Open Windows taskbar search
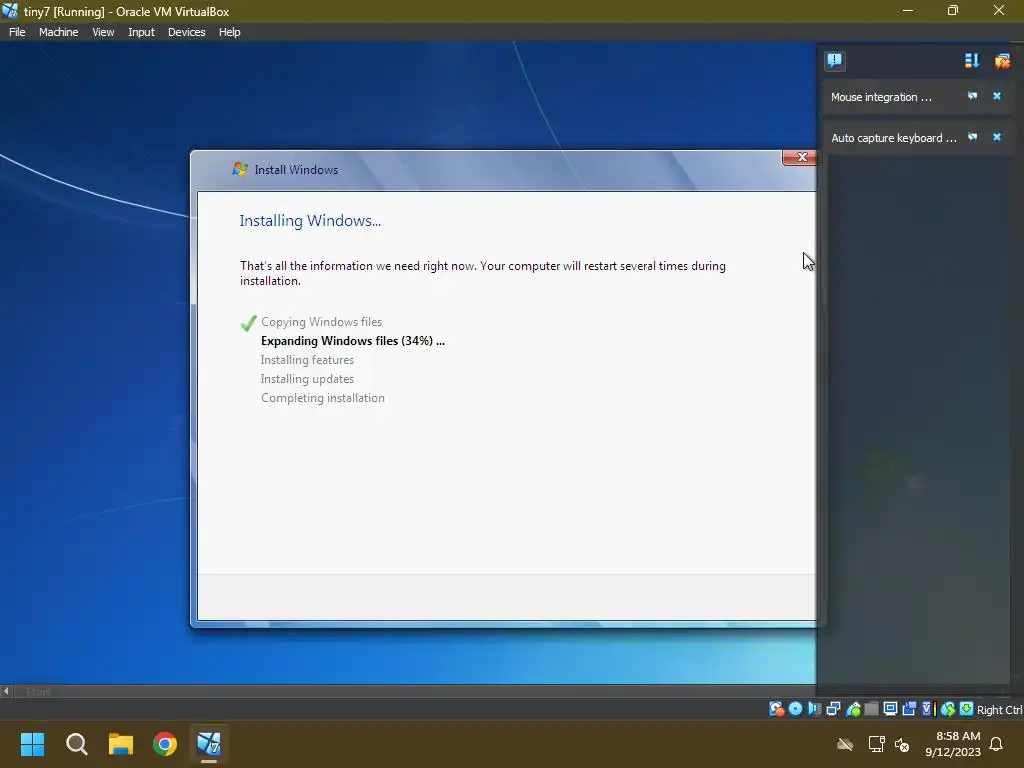Viewport: 1024px width, 768px height. [76, 744]
